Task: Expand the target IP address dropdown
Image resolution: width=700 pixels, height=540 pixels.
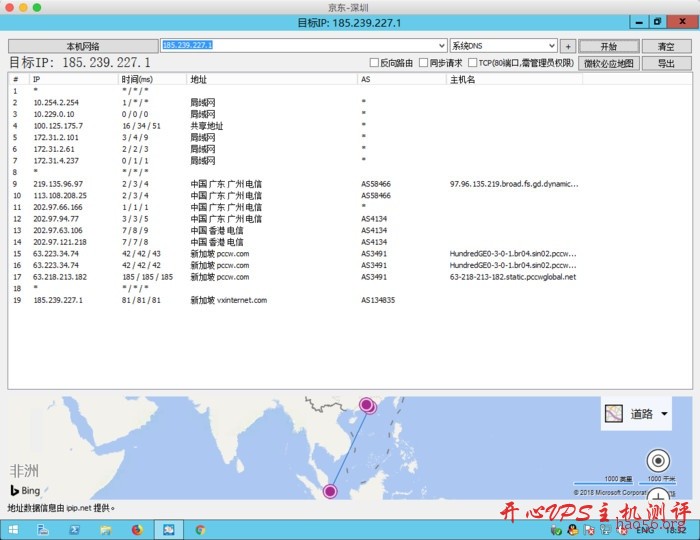Action: pyautogui.click(x=441, y=46)
